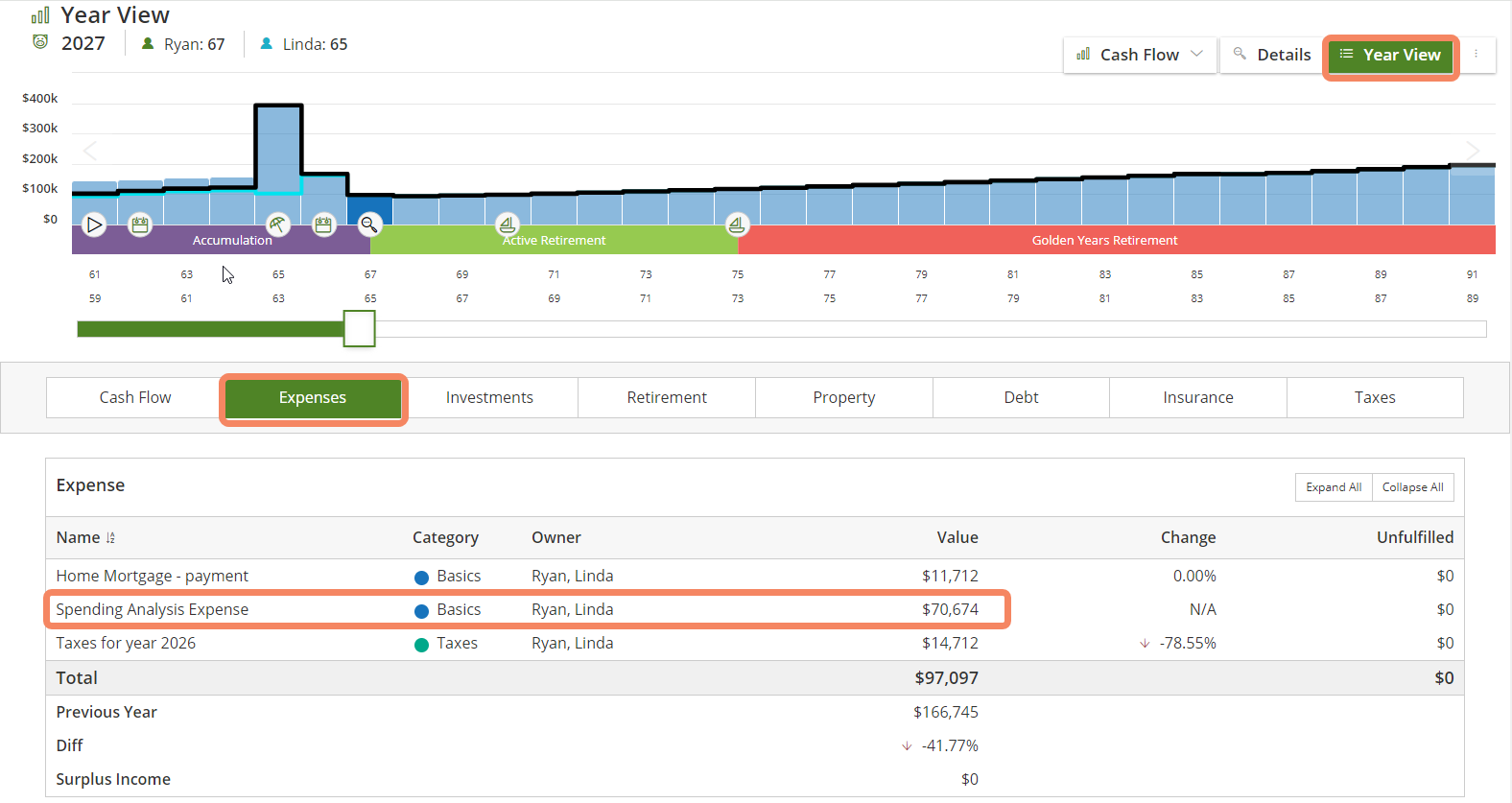Open the three-dot more options menu
This screenshot has width=1512, height=803.
1476,55
